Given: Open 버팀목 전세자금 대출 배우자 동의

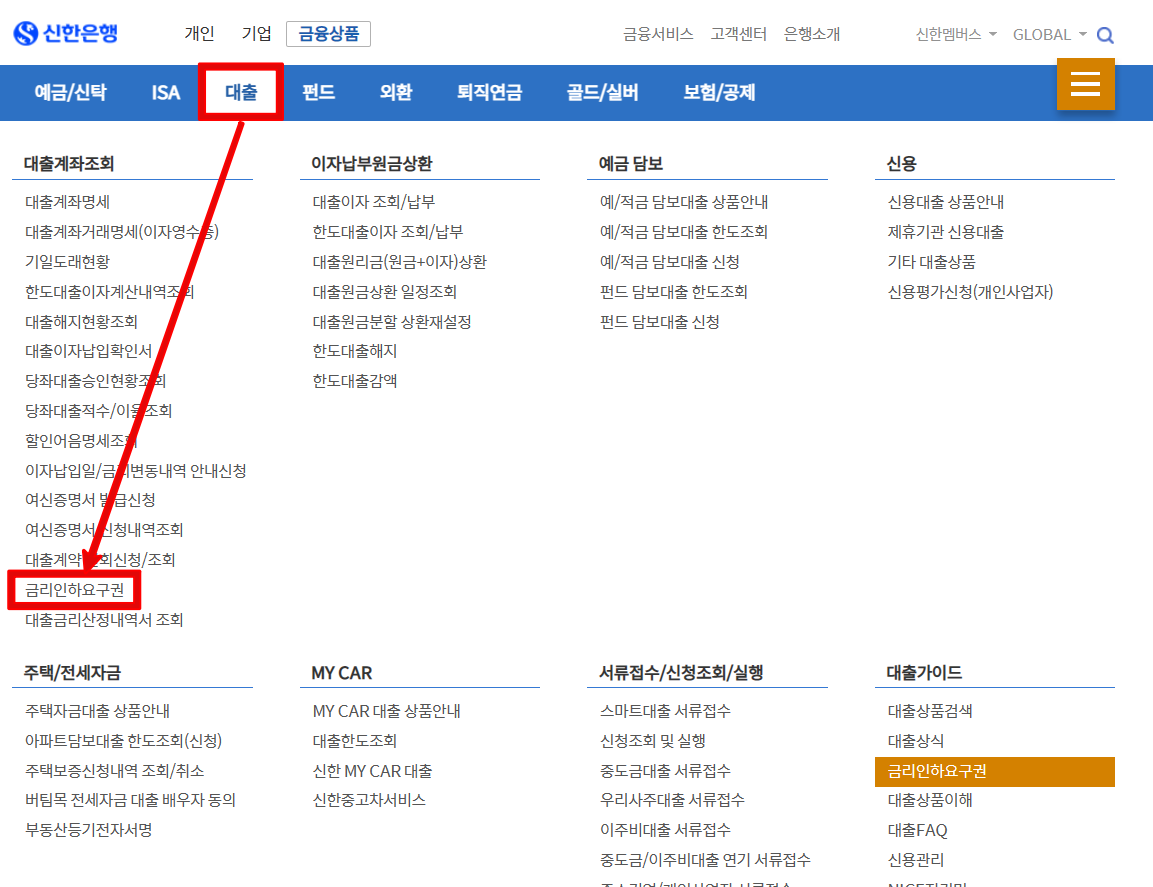Looking at the screenshot, I should point(130,800).
